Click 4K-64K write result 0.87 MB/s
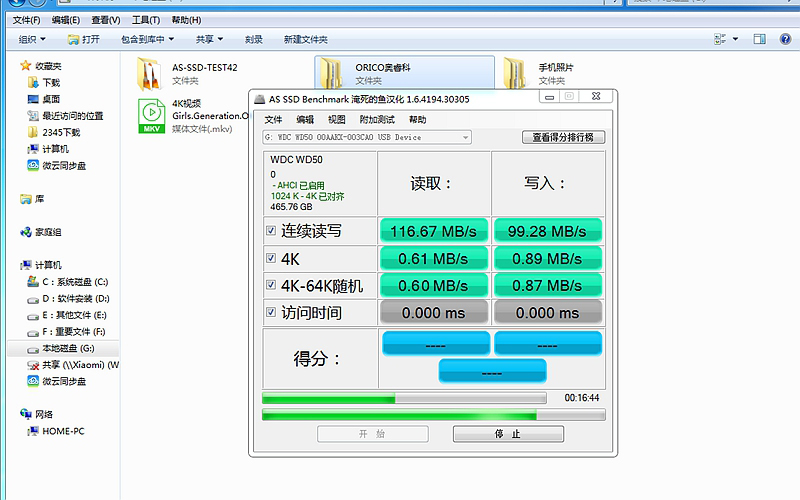Image resolution: width=800 pixels, height=500 pixels. tap(547, 286)
